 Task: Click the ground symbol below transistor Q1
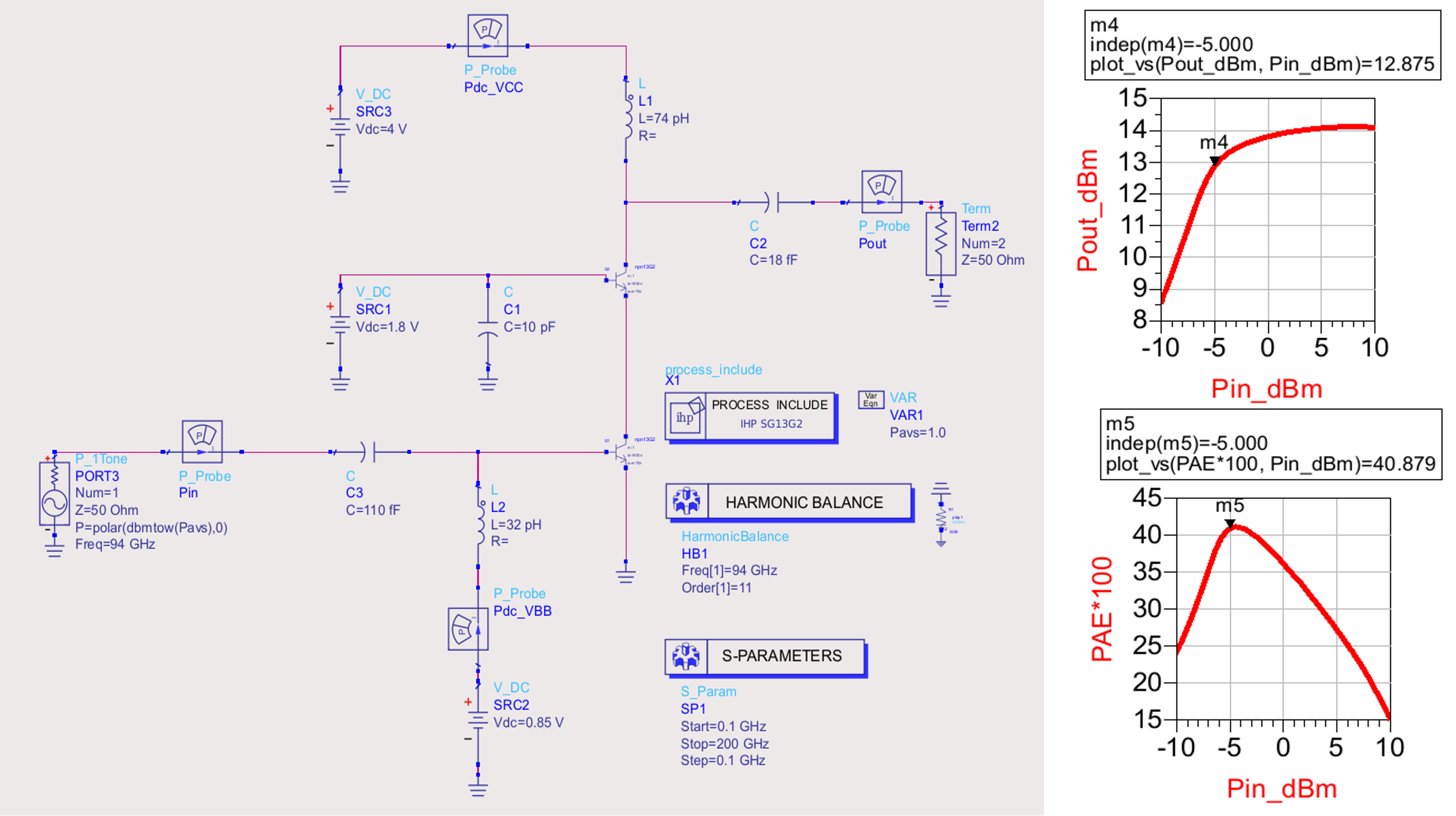[x=626, y=576]
